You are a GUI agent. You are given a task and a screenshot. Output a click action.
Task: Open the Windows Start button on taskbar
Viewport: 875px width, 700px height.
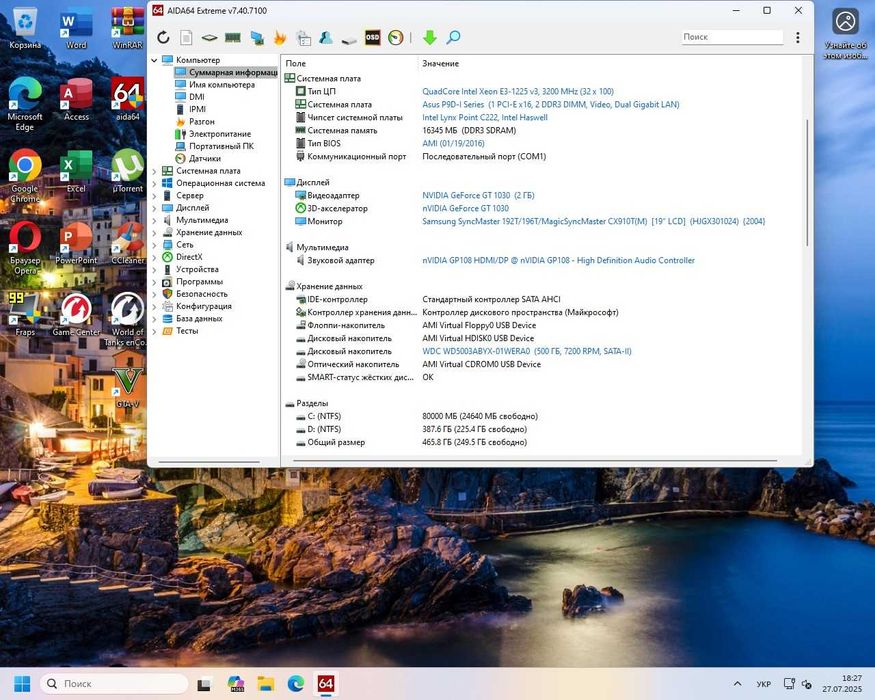[x=22, y=684]
